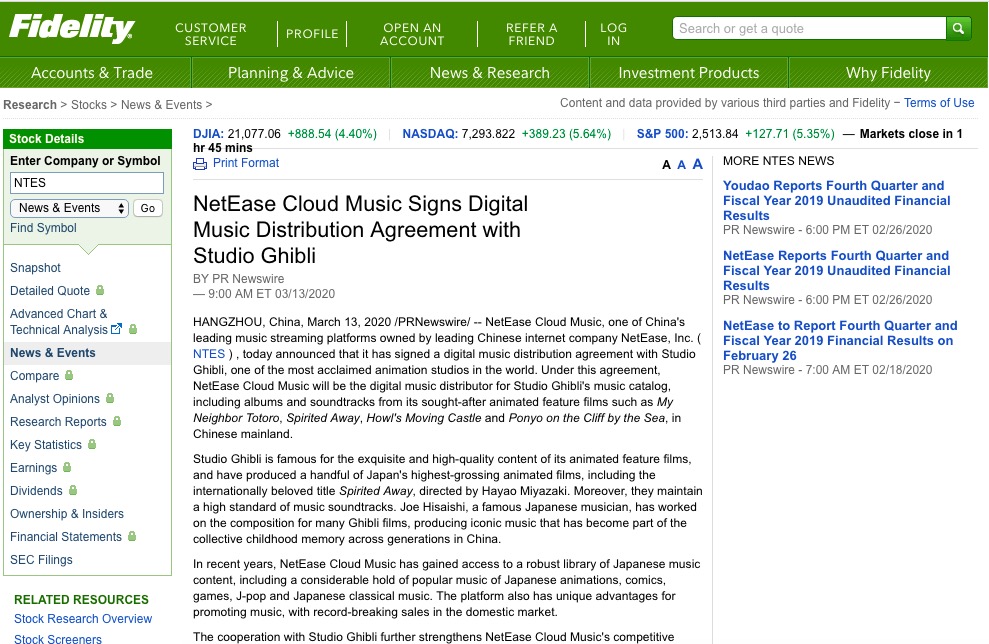Viewport: 989px width, 644px height.
Task: Click the News & Events breadcrumb
Action: [161, 105]
